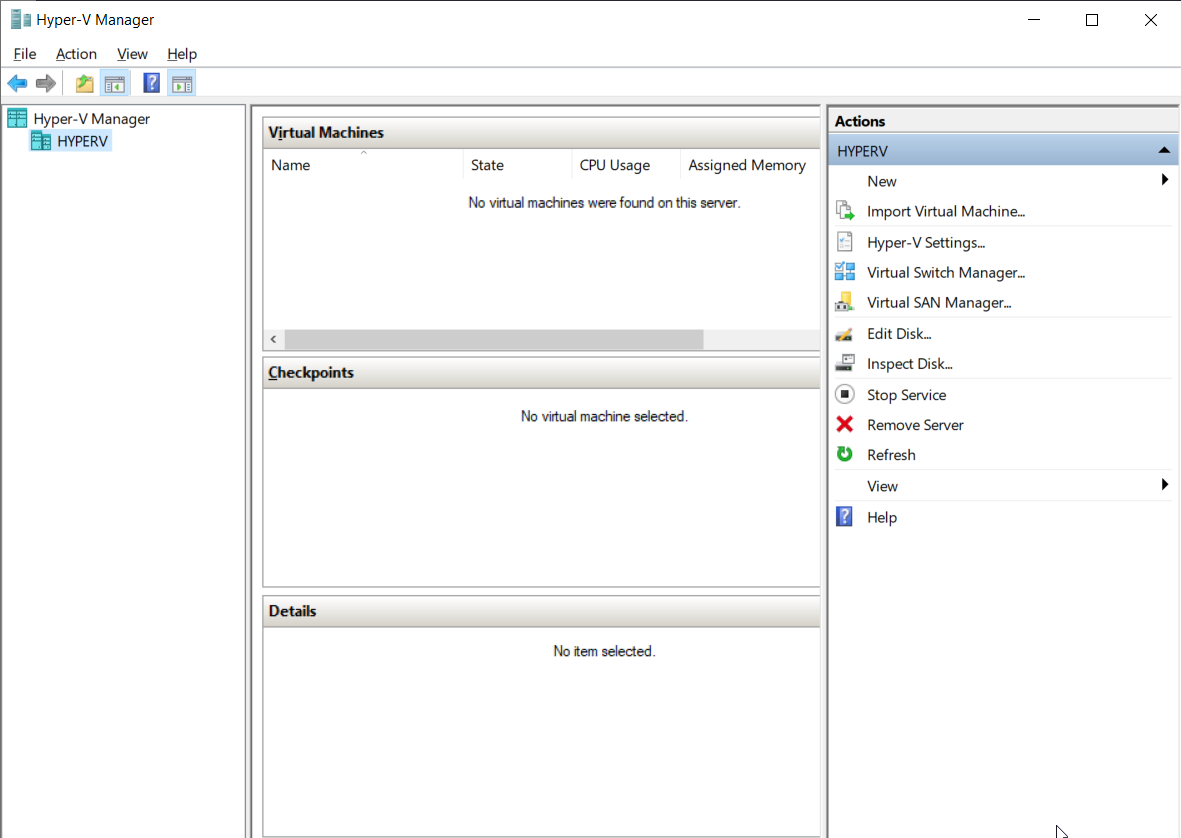Open the File menu
Viewport: 1181px width, 838px height.
25,54
